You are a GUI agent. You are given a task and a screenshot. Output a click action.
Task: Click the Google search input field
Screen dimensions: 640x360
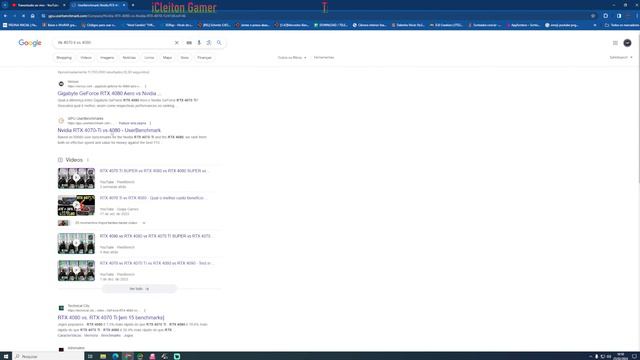pyautogui.click(x=114, y=42)
